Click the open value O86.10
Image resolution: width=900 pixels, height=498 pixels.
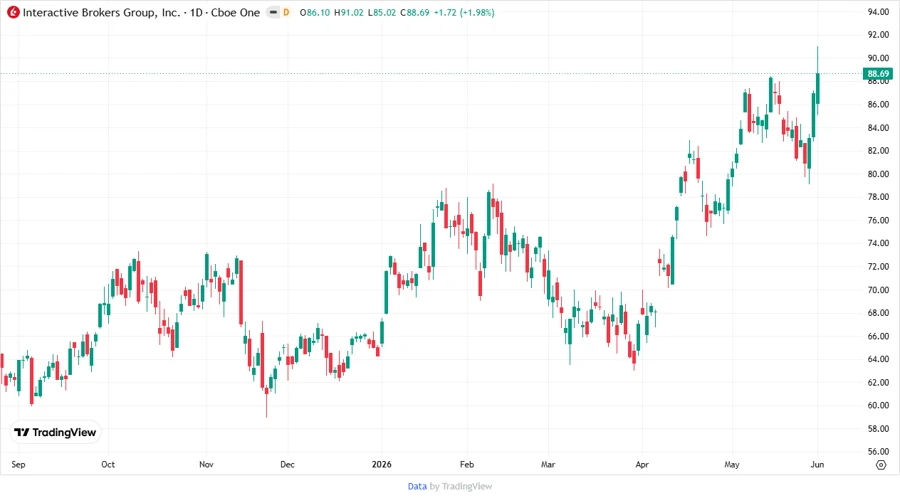pyautogui.click(x=315, y=12)
